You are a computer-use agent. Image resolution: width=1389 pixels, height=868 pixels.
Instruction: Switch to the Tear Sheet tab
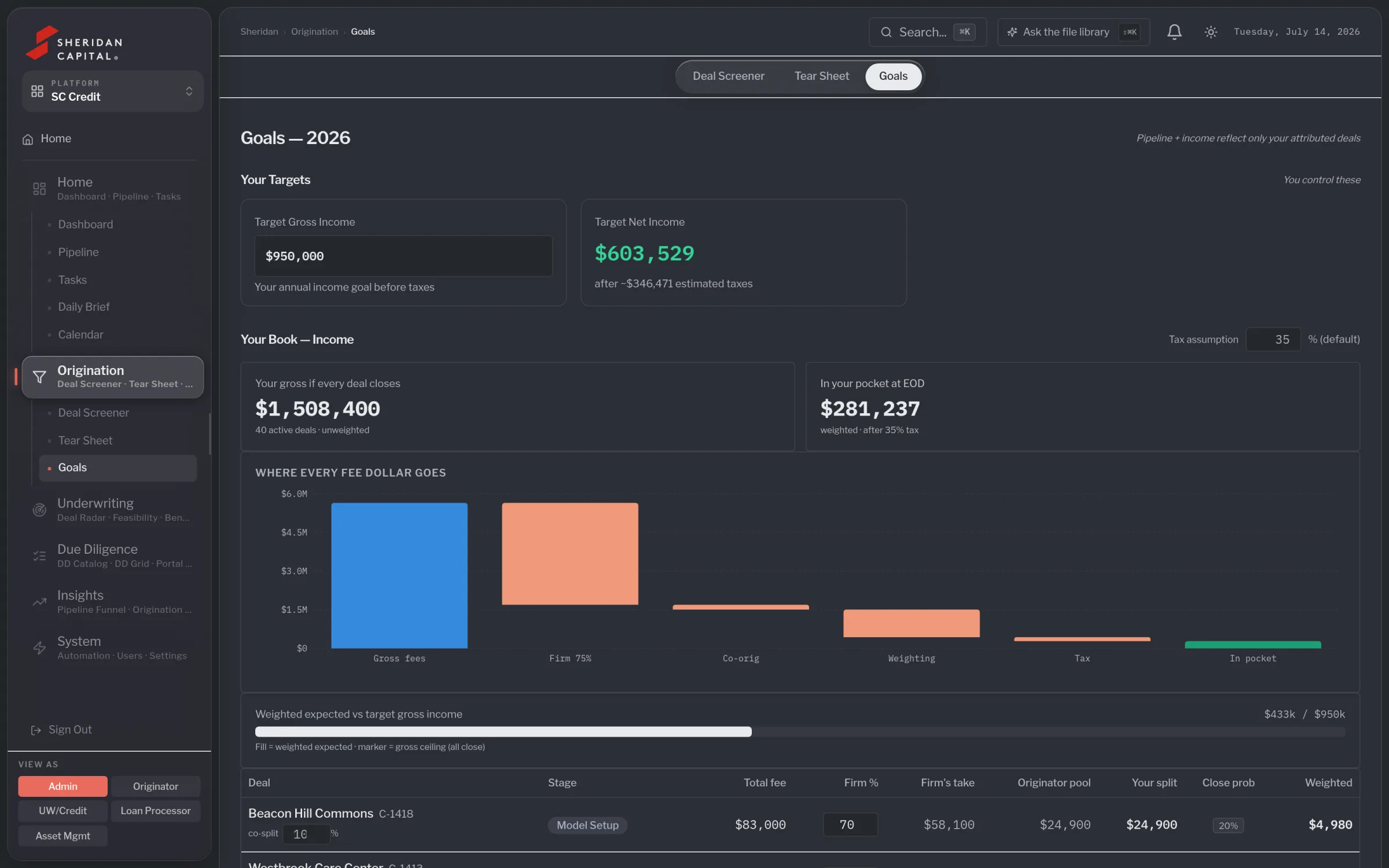tap(821, 76)
